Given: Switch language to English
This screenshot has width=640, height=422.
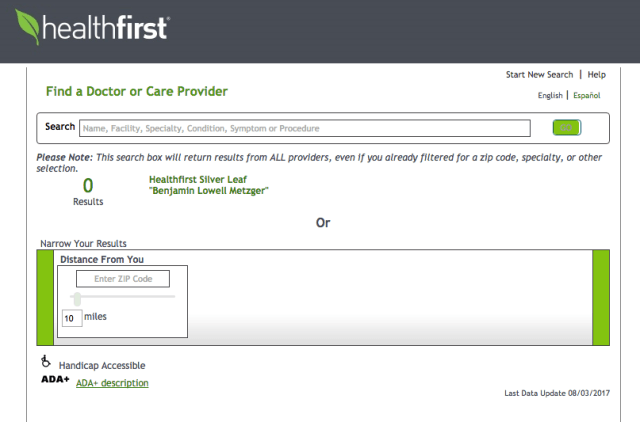Looking at the screenshot, I should (x=550, y=95).
